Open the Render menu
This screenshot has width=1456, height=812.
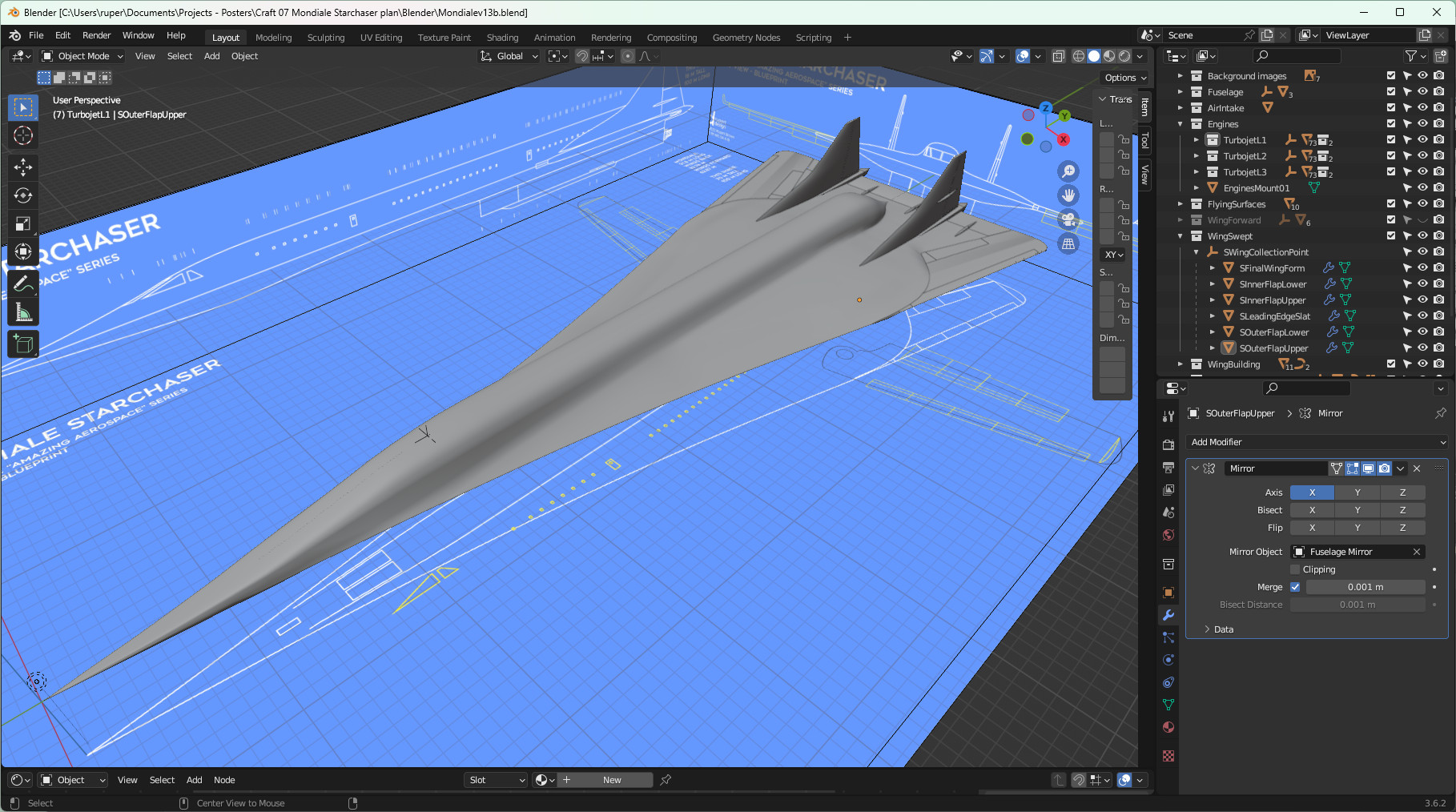click(x=97, y=35)
